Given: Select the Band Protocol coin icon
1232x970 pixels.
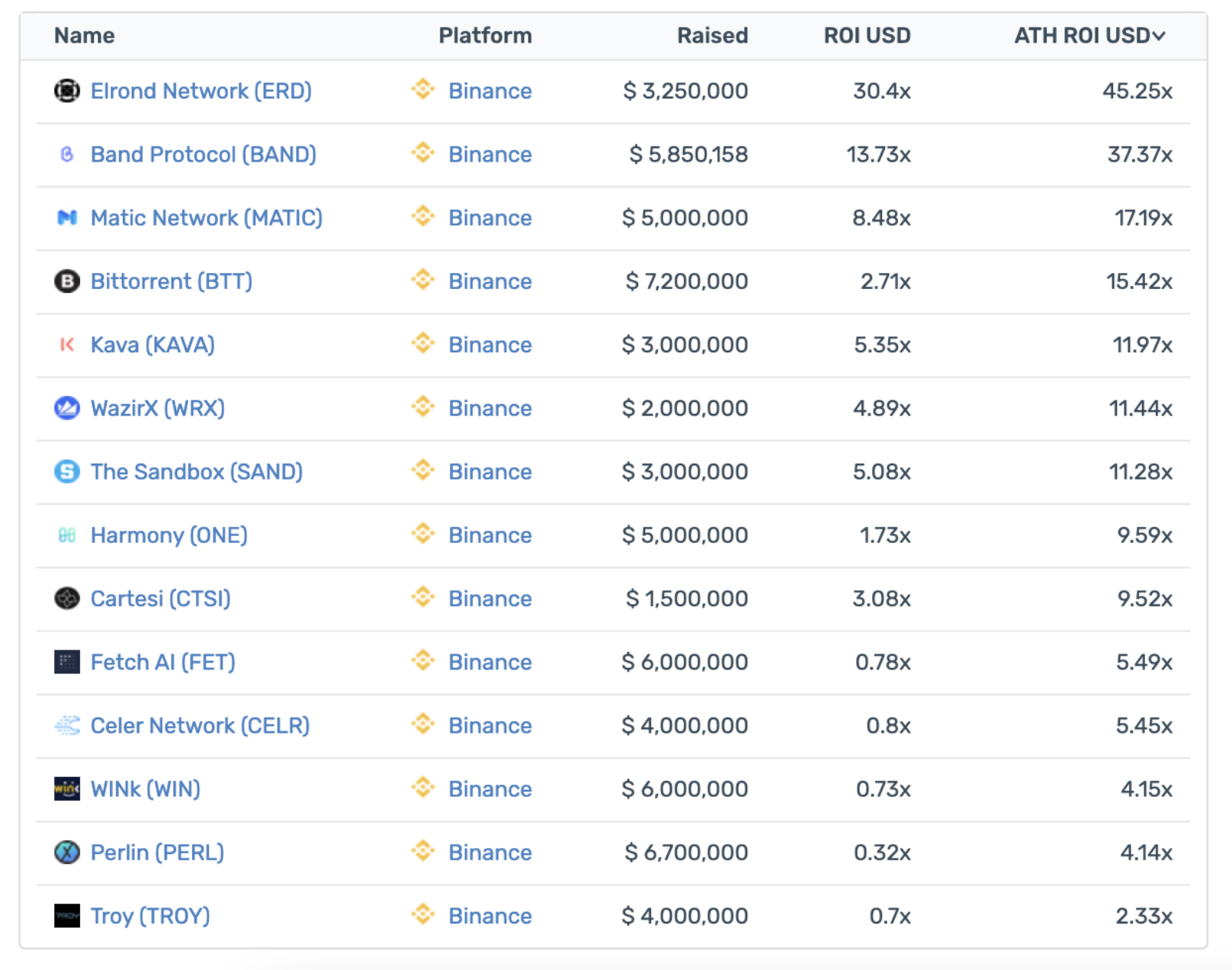Looking at the screenshot, I should coord(67,154).
